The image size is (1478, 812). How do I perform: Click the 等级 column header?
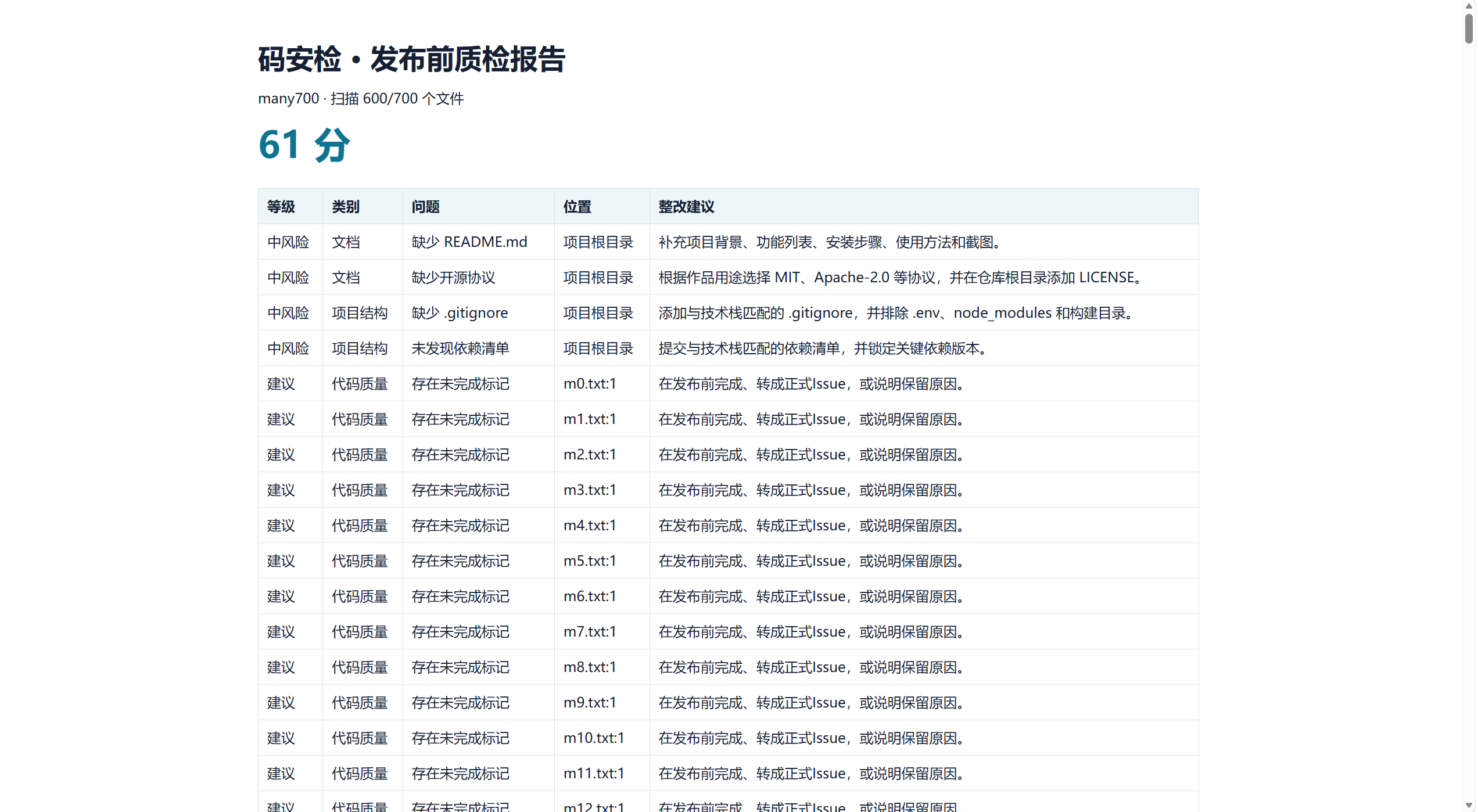click(x=290, y=206)
